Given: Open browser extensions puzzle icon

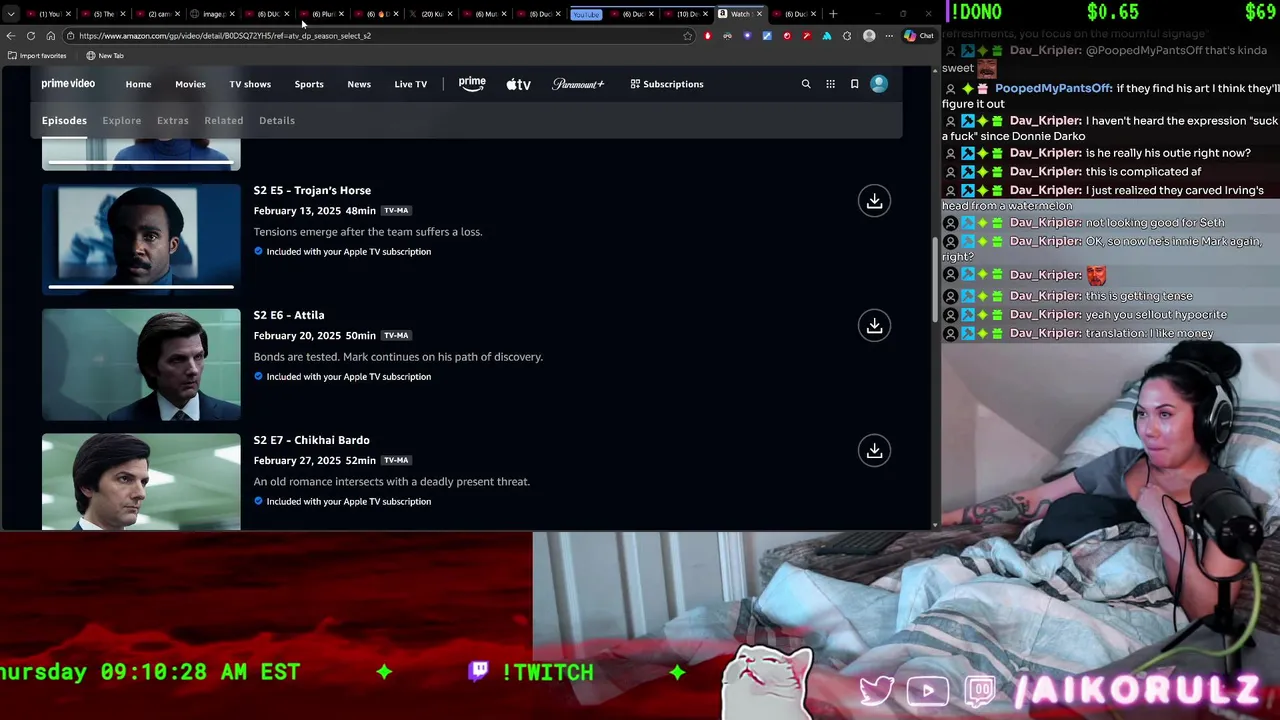Looking at the screenshot, I should [x=847, y=36].
